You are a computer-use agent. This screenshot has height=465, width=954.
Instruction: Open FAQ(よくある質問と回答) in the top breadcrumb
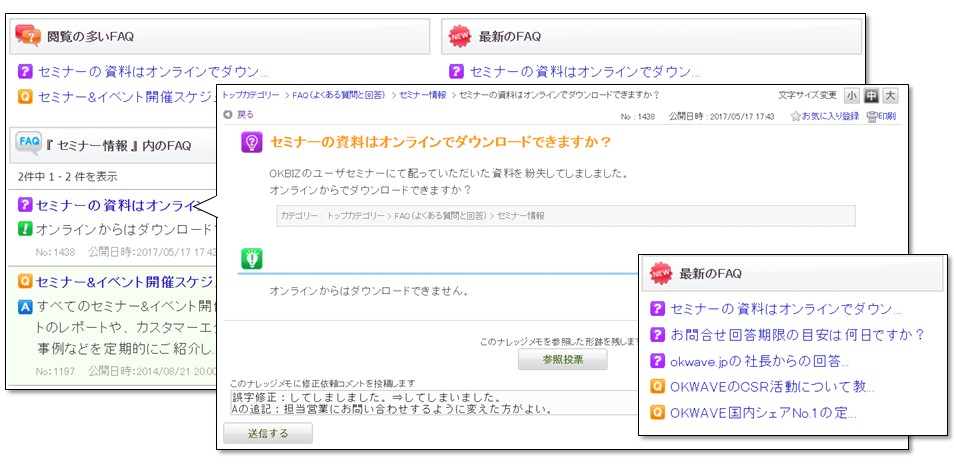pyautogui.click(x=339, y=95)
